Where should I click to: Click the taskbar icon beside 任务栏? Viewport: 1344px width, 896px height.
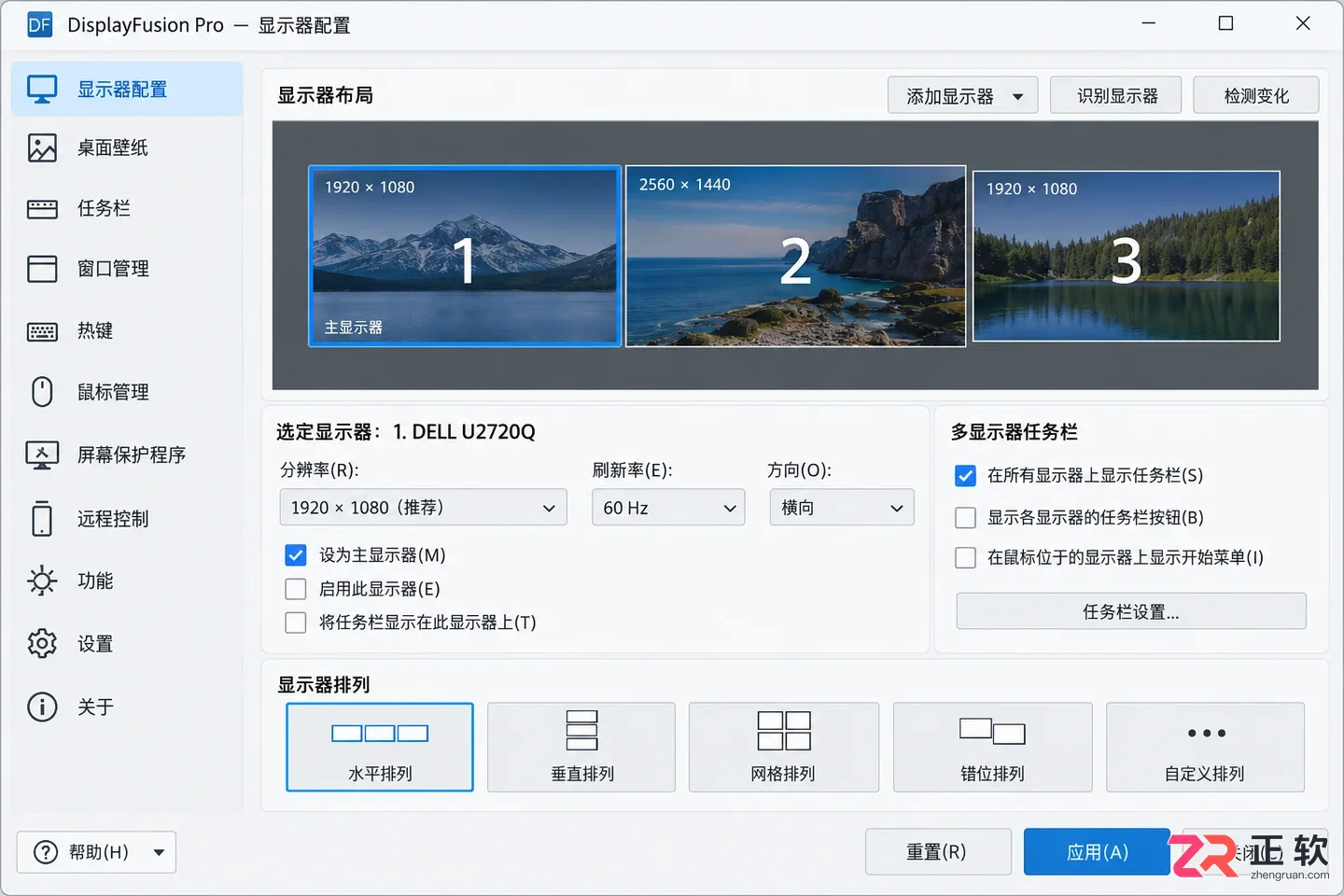click(42, 208)
